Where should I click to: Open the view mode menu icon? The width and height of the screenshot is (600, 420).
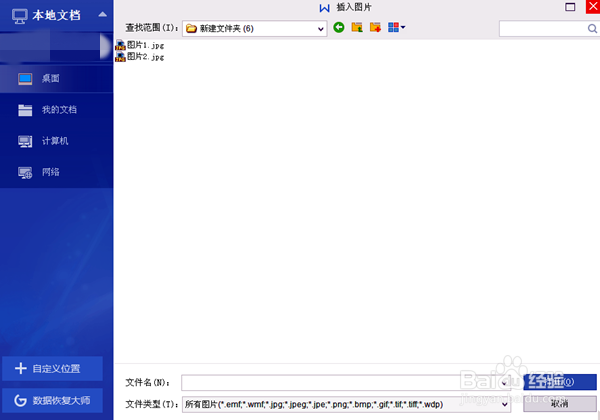[396, 28]
